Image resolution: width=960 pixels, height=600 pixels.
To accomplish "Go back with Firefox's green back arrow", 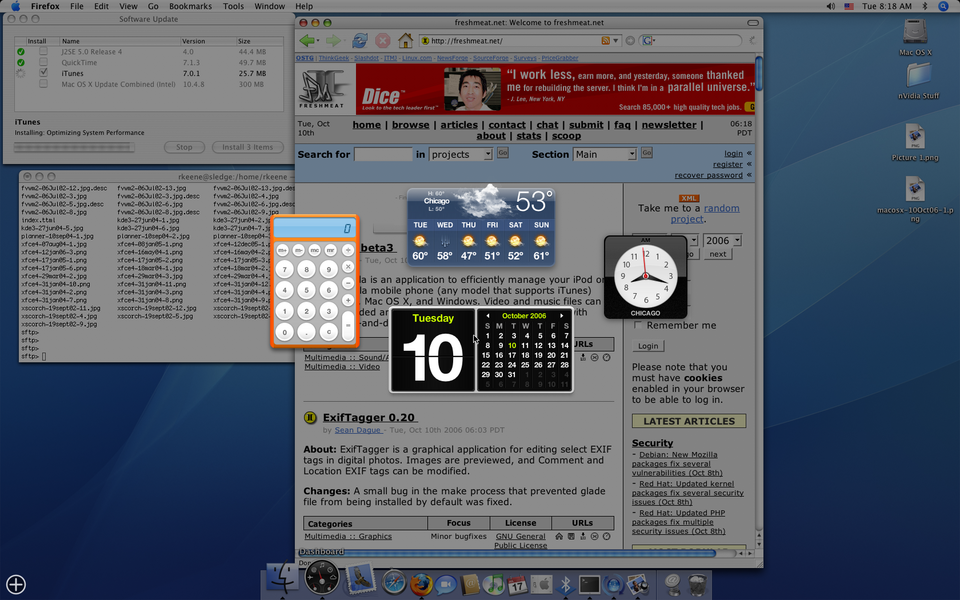I will 306,41.
